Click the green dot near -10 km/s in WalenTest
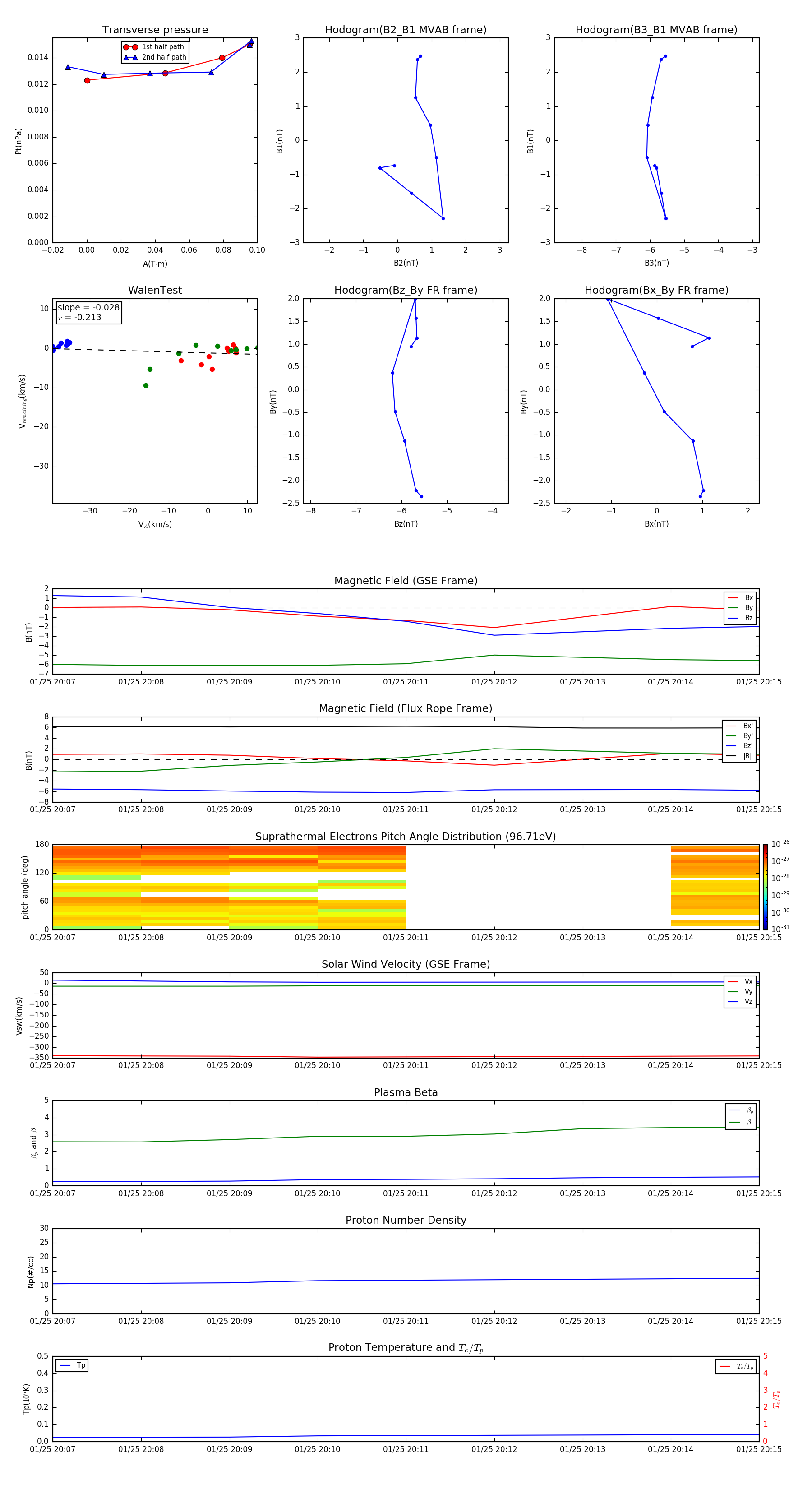The width and height of the screenshot is (812, 1489). (x=146, y=385)
